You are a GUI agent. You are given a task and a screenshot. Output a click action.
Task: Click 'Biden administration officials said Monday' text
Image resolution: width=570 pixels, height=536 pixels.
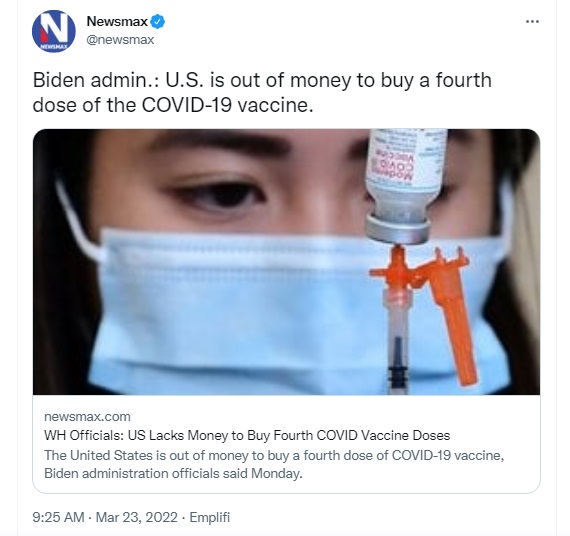(x=173, y=473)
